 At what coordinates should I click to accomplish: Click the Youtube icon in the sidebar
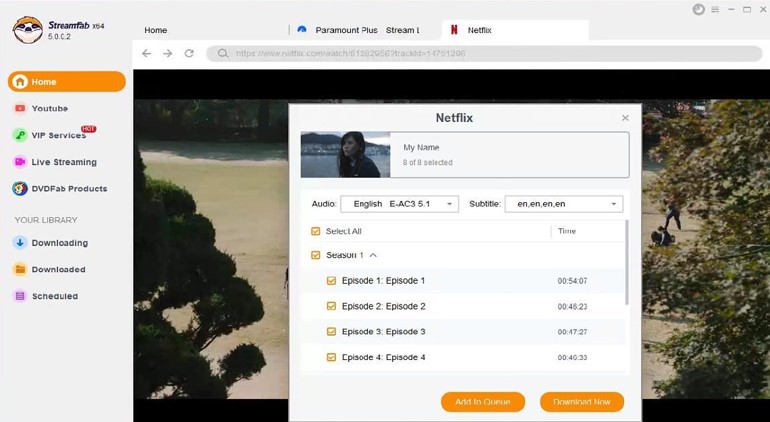pyautogui.click(x=20, y=108)
